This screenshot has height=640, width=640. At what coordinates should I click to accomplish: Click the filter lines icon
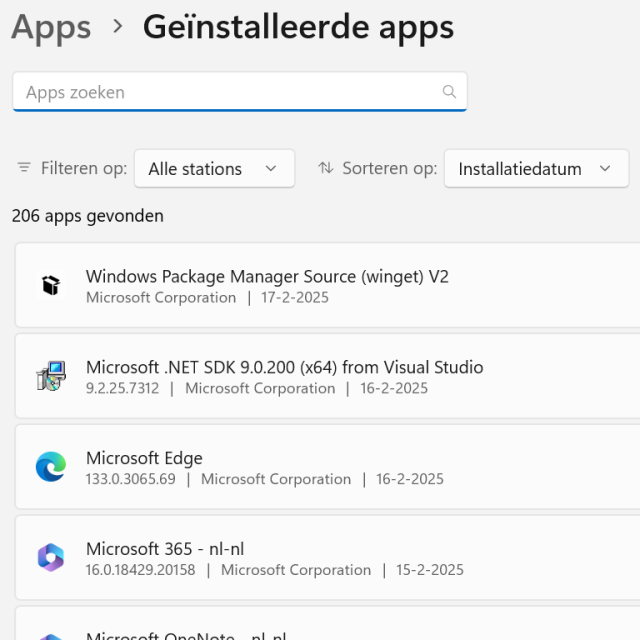24,167
